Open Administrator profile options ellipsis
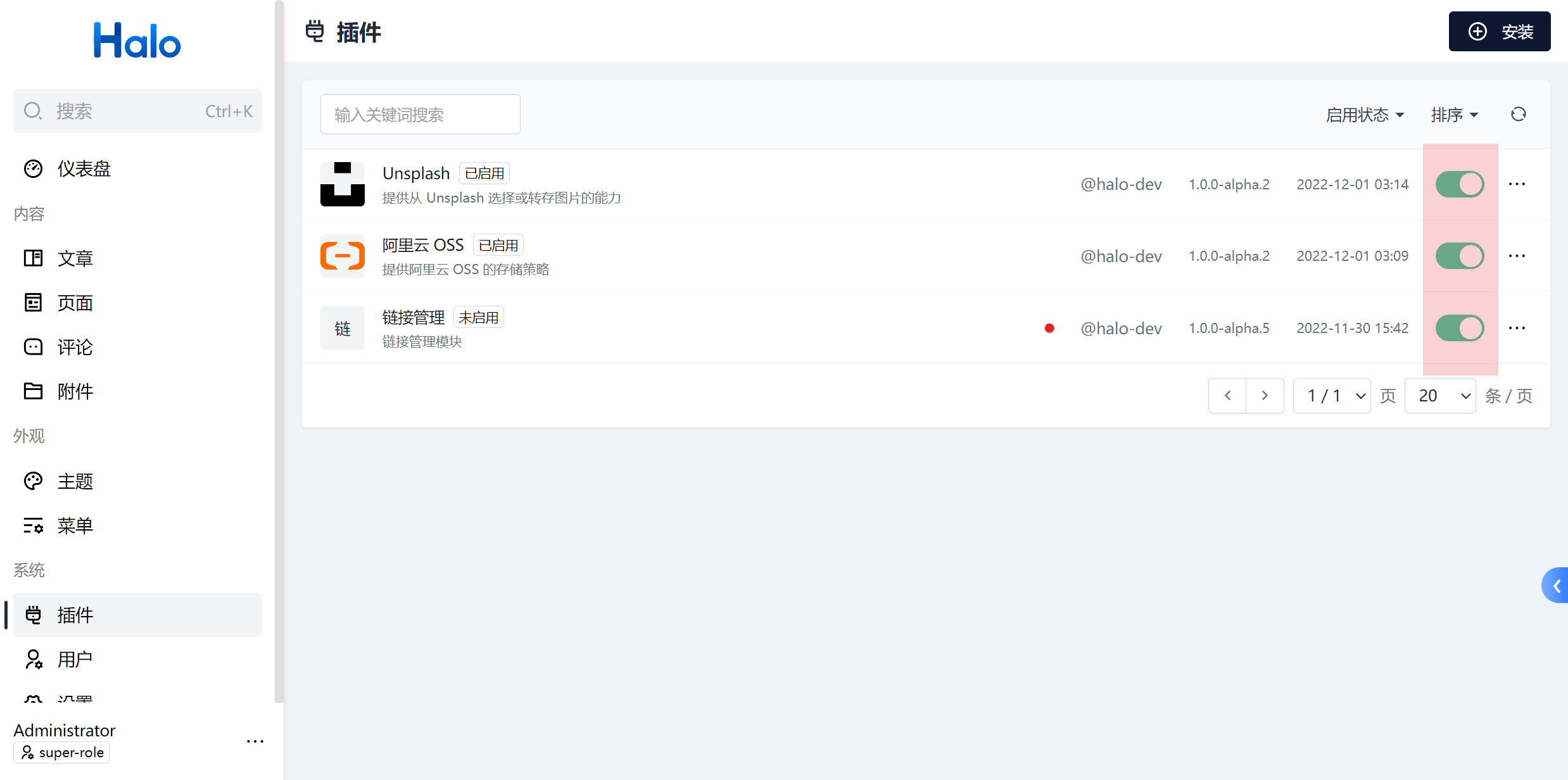The width and height of the screenshot is (1568, 780). pyautogui.click(x=255, y=741)
